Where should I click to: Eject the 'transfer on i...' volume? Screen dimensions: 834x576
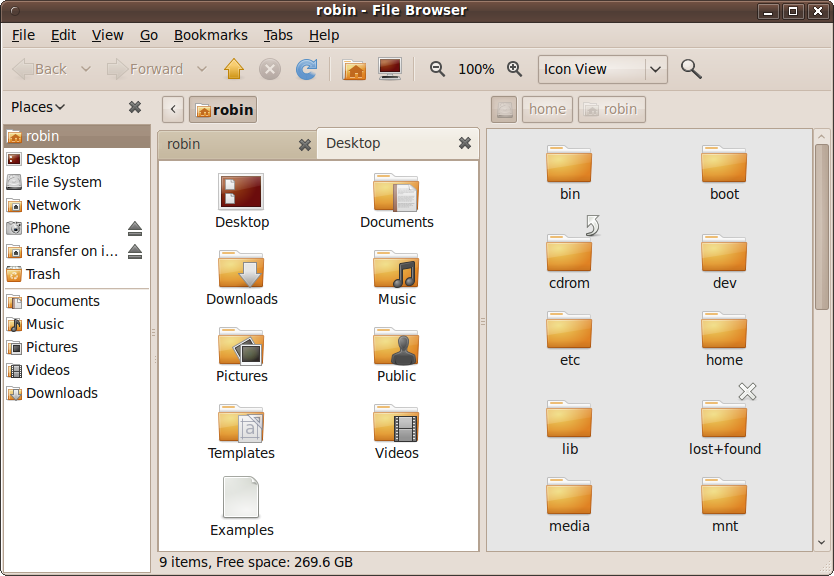pyautogui.click(x=132, y=251)
